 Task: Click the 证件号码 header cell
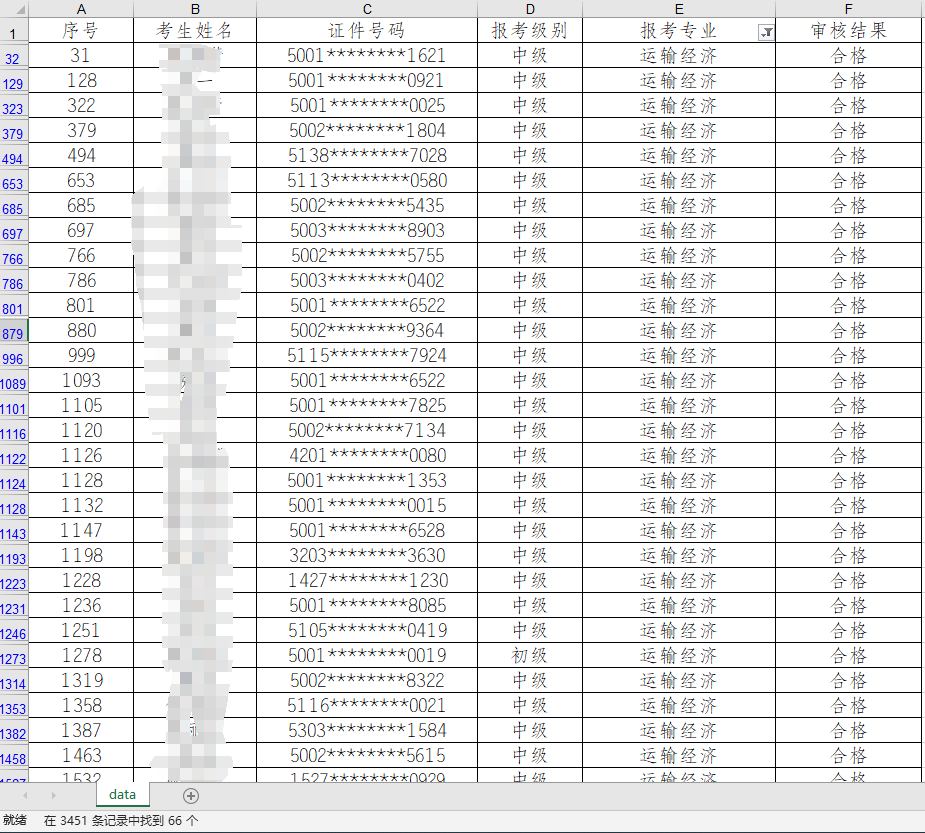[367, 31]
